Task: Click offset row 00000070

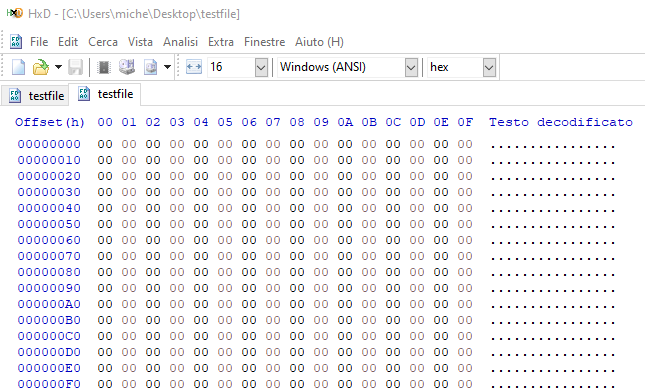Action: tap(49, 256)
